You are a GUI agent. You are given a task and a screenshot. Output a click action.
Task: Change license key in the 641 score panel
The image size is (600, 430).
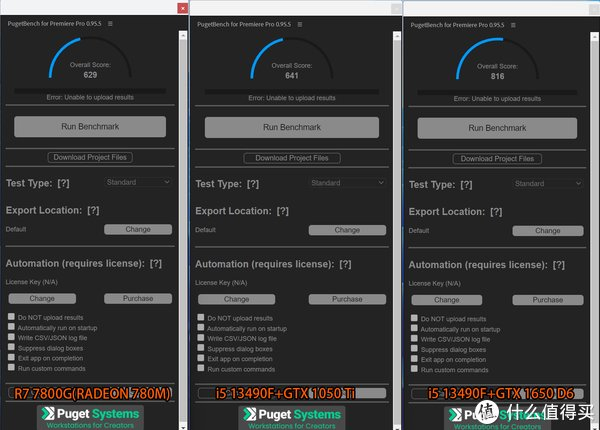point(236,299)
